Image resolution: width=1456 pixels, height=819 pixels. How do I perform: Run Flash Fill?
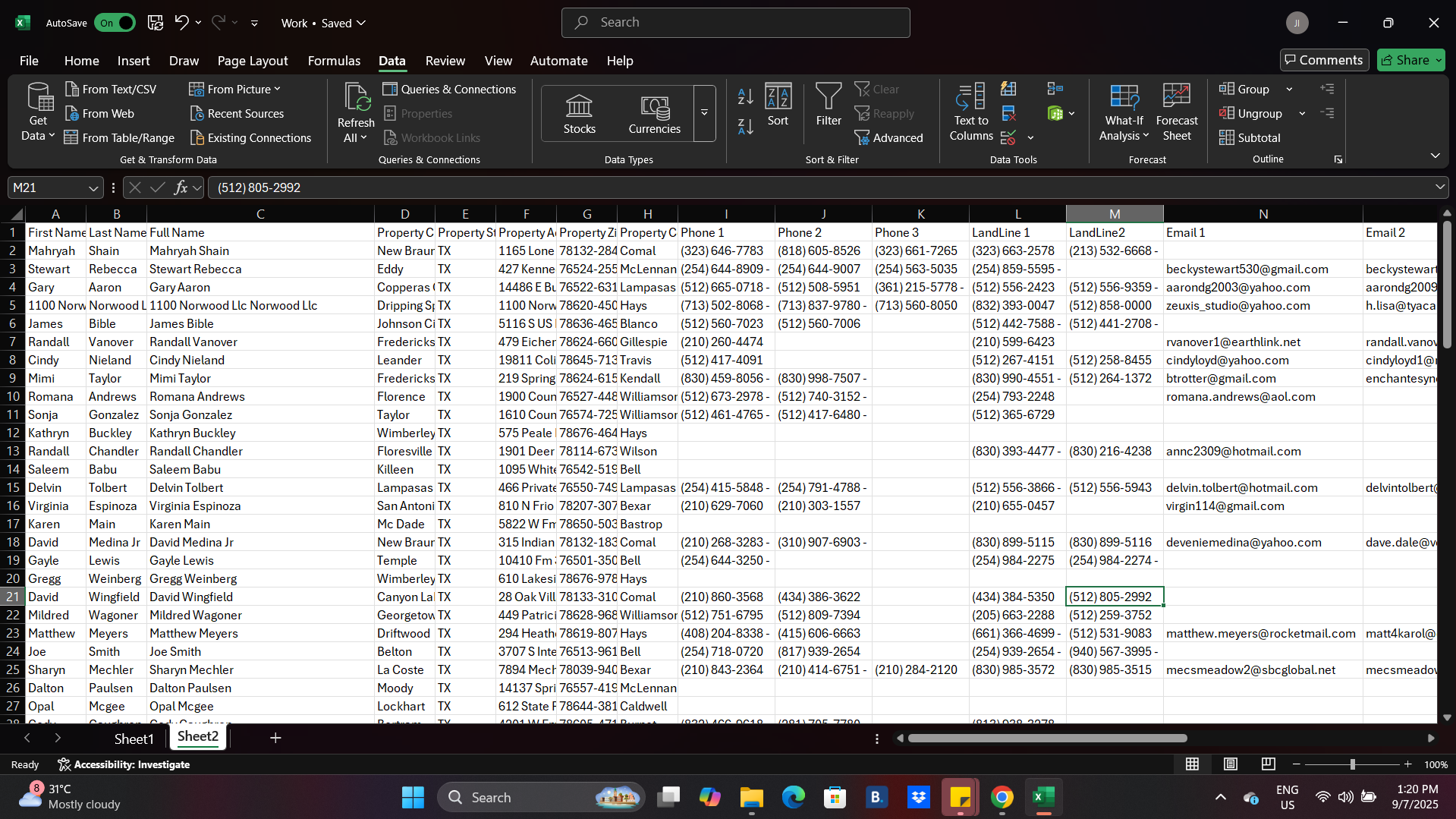click(x=1008, y=90)
